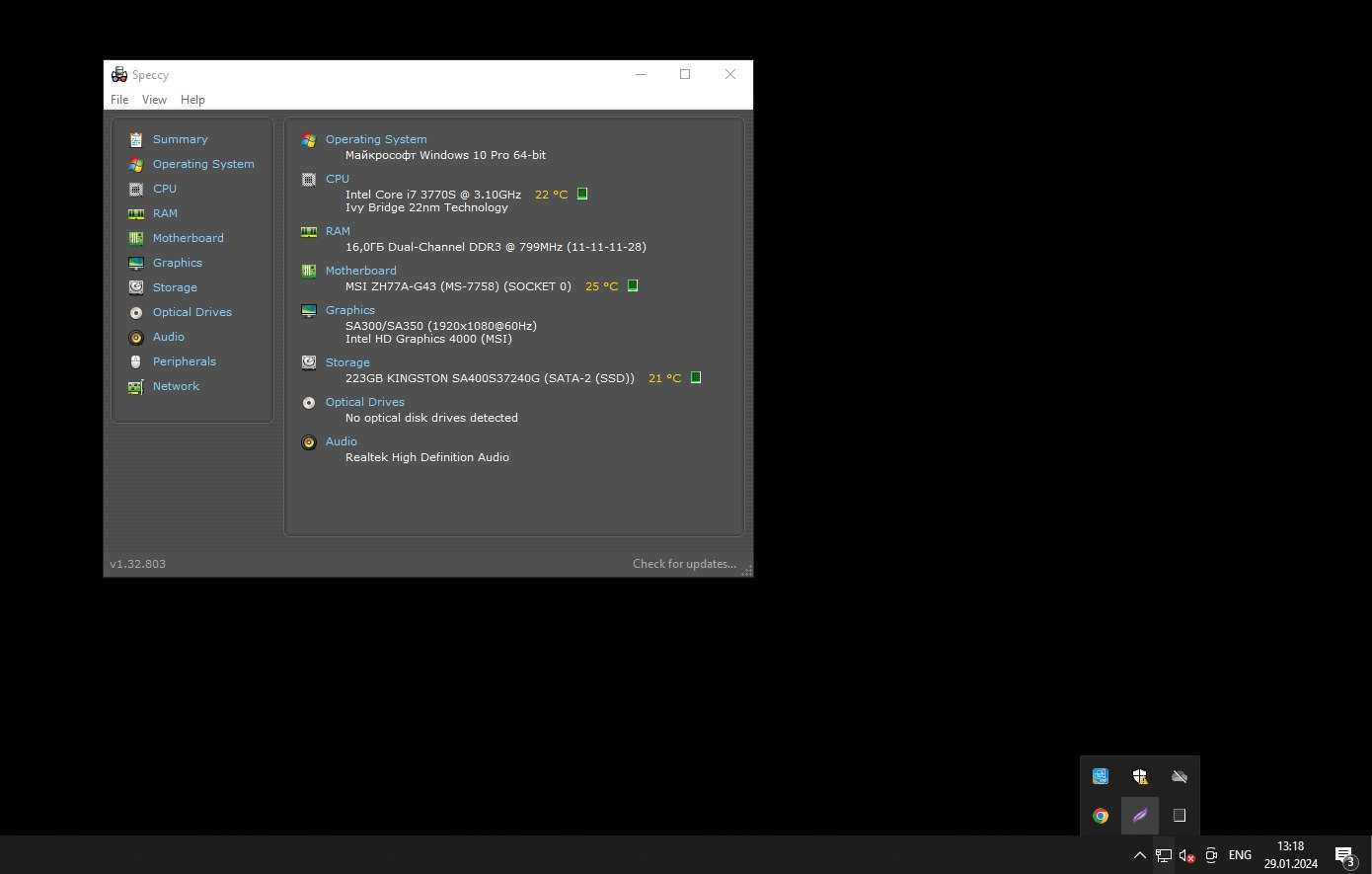
Task: Open CPU heading link in summary panel
Action: [338, 179]
